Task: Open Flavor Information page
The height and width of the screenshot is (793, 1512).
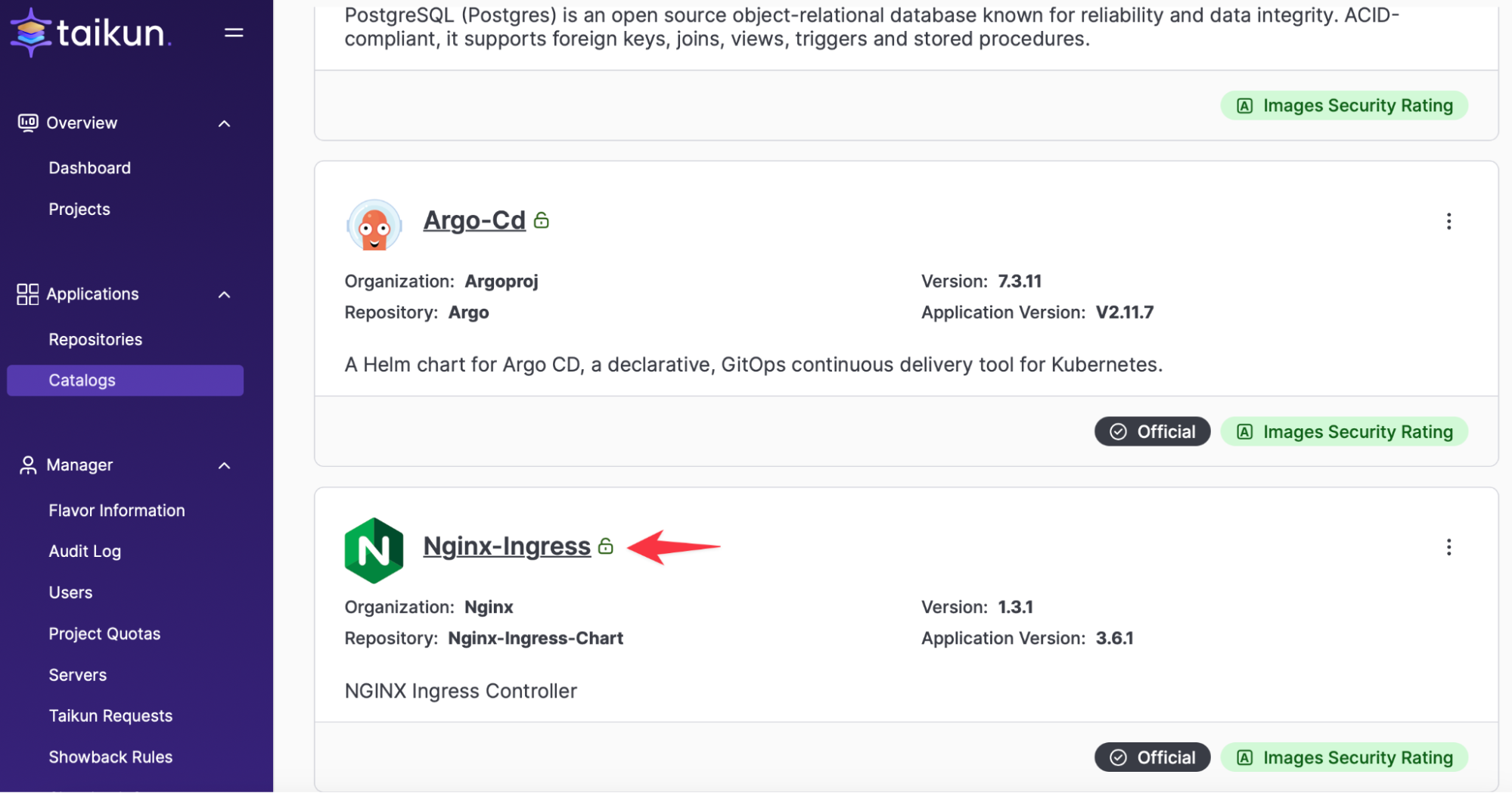Action: pyautogui.click(x=116, y=510)
